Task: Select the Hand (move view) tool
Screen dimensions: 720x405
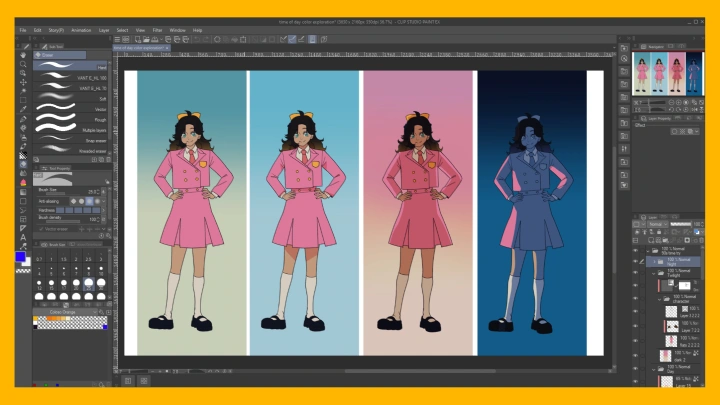Action: click(23, 55)
